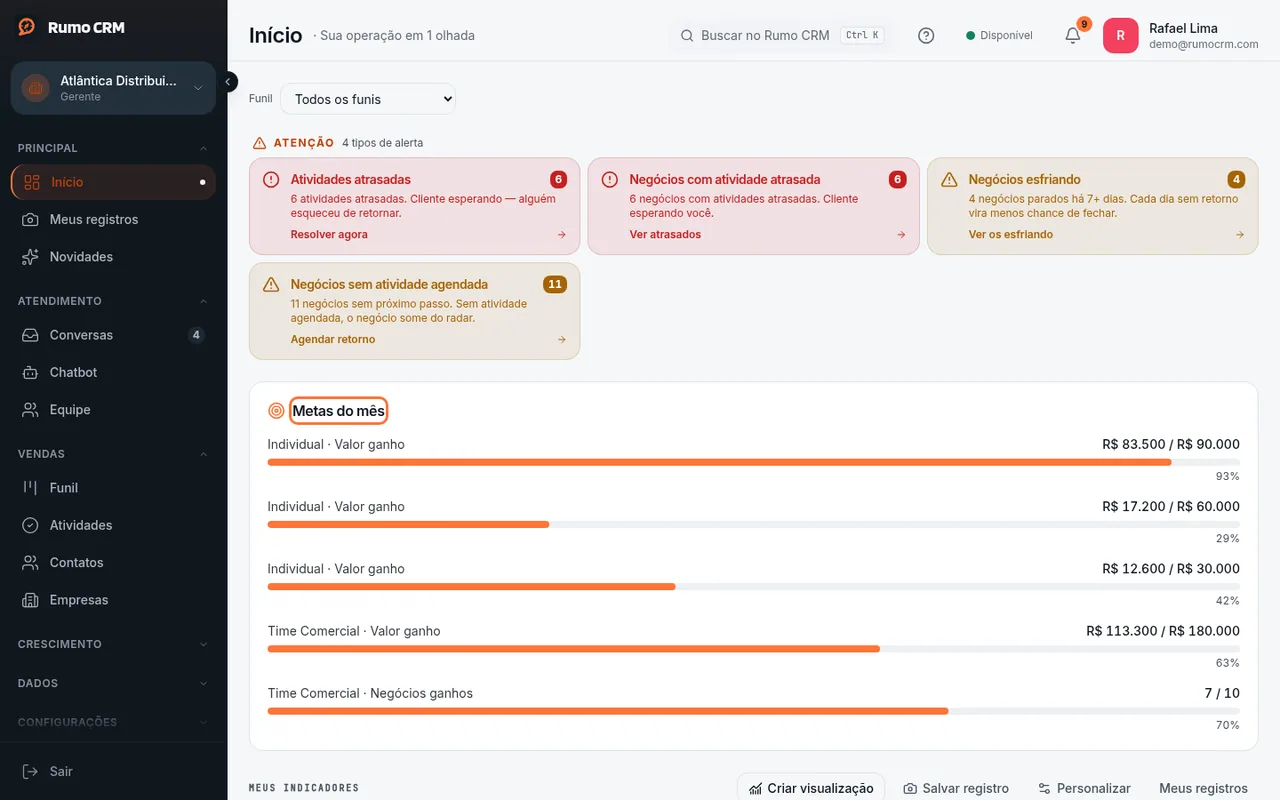The image size is (1280, 800).
Task: Open notifications bell icon
Action: coord(1073,35)
